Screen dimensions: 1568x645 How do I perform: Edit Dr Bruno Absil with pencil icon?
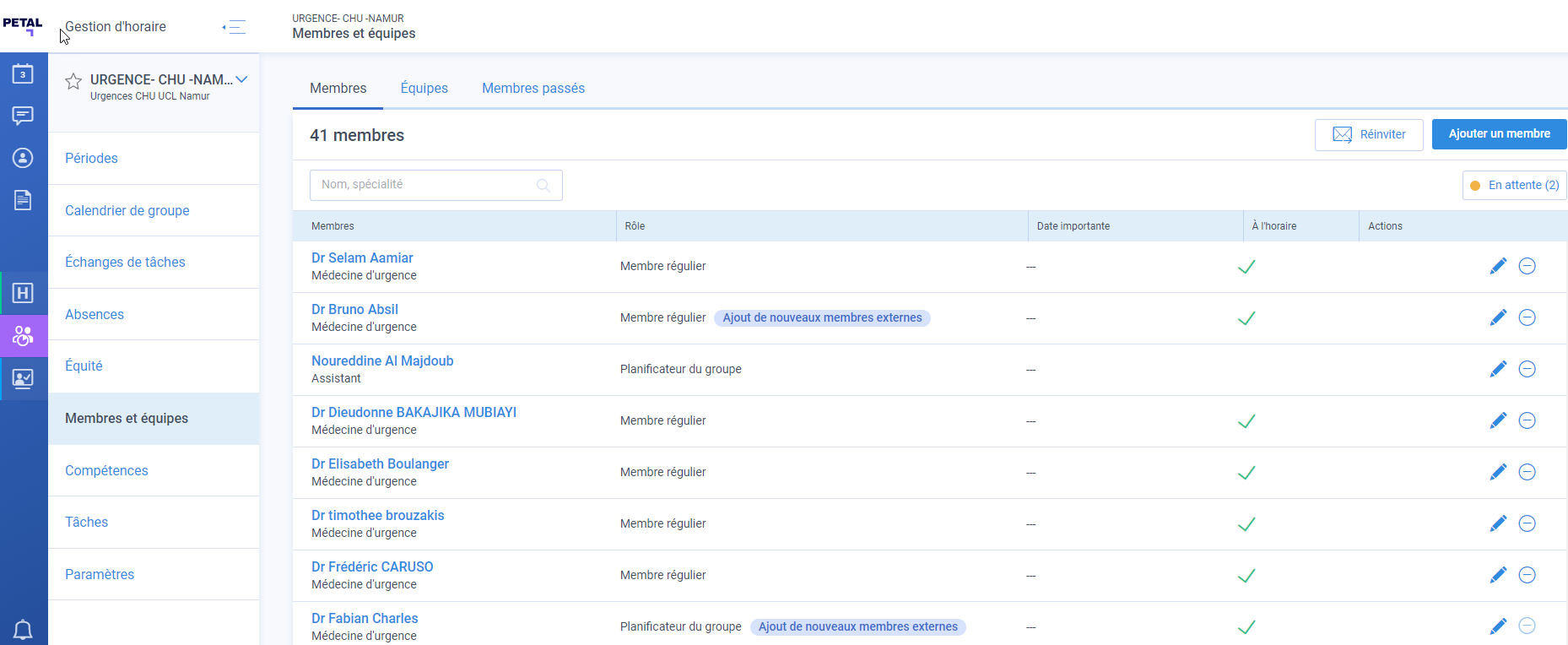click(1498, 317)
